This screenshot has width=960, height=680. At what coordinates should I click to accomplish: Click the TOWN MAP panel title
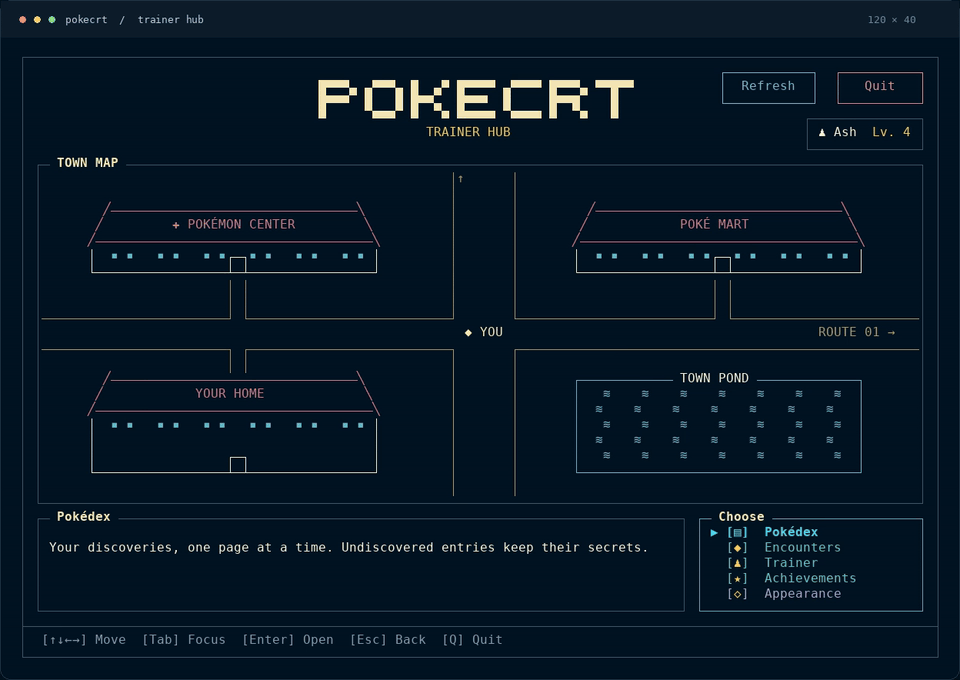pos(88,162)
